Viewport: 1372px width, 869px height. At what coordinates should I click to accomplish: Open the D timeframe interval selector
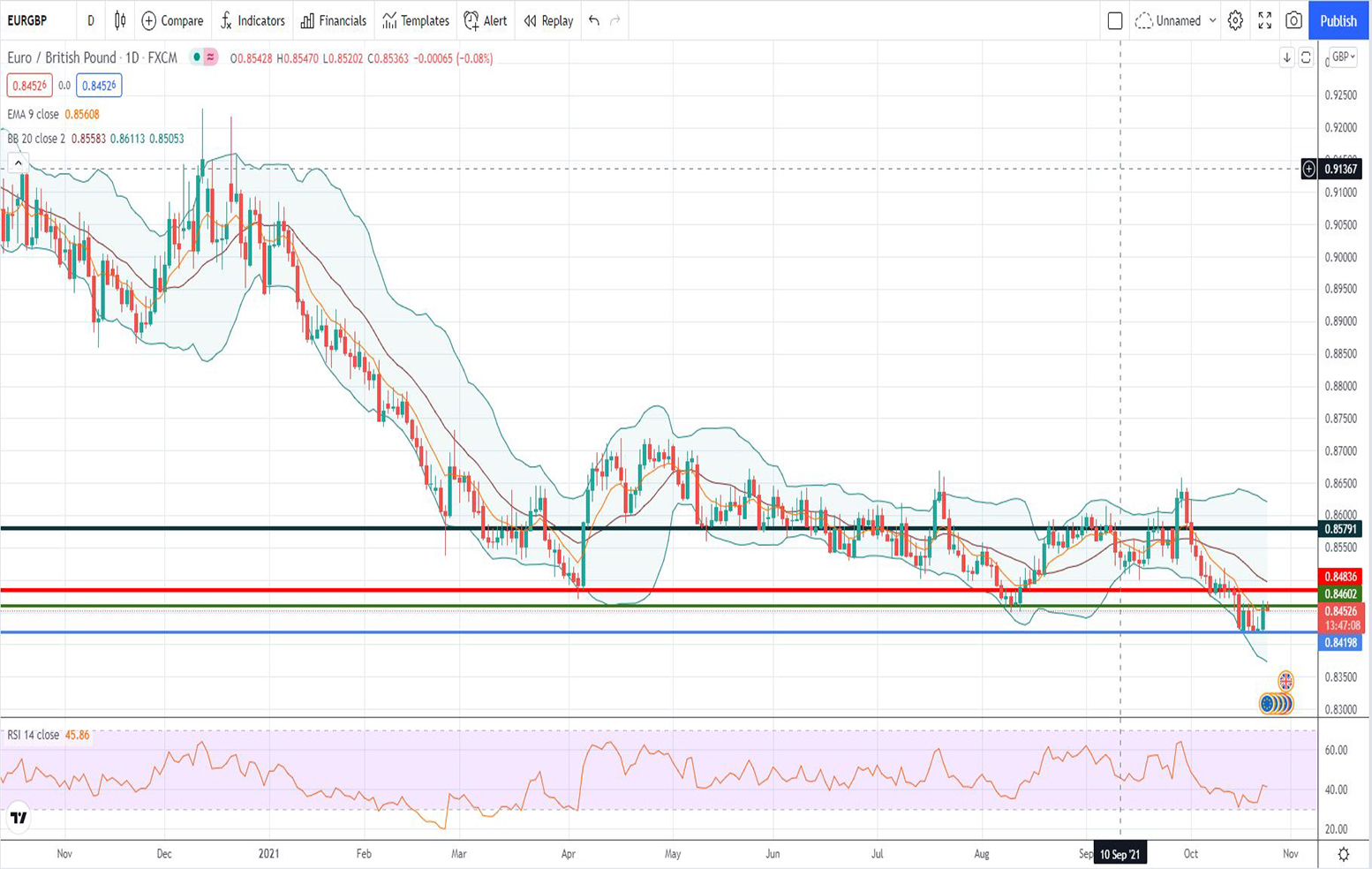[90, 20]
